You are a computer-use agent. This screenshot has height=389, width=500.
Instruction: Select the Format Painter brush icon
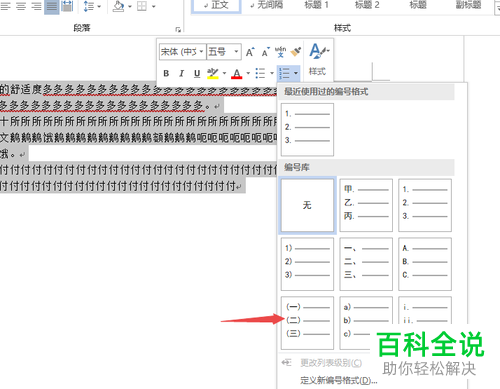click(x=296, y=52)
